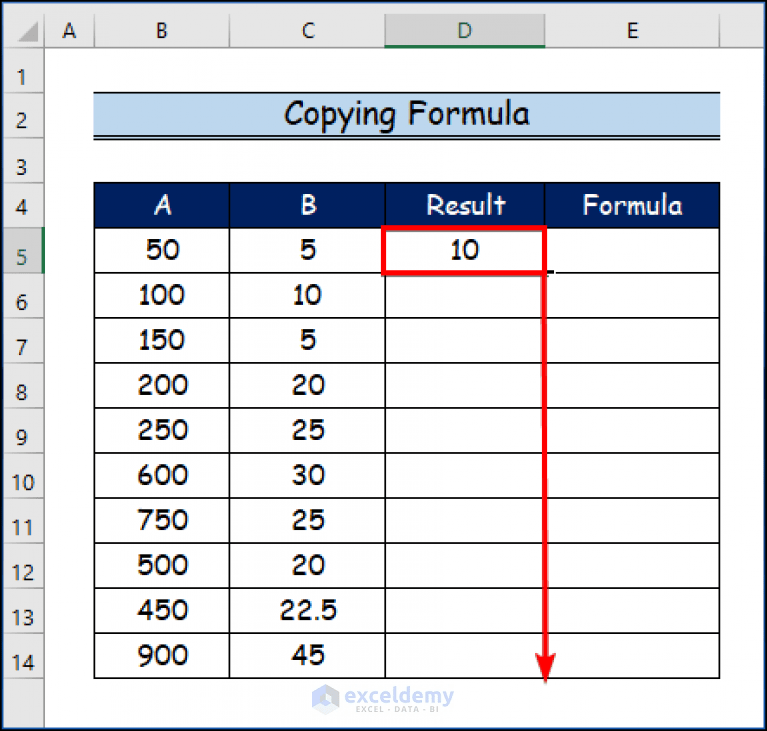The image size is (767, 731).
Task: Click the empty Result cell in row 14
Action: point(465,656)
